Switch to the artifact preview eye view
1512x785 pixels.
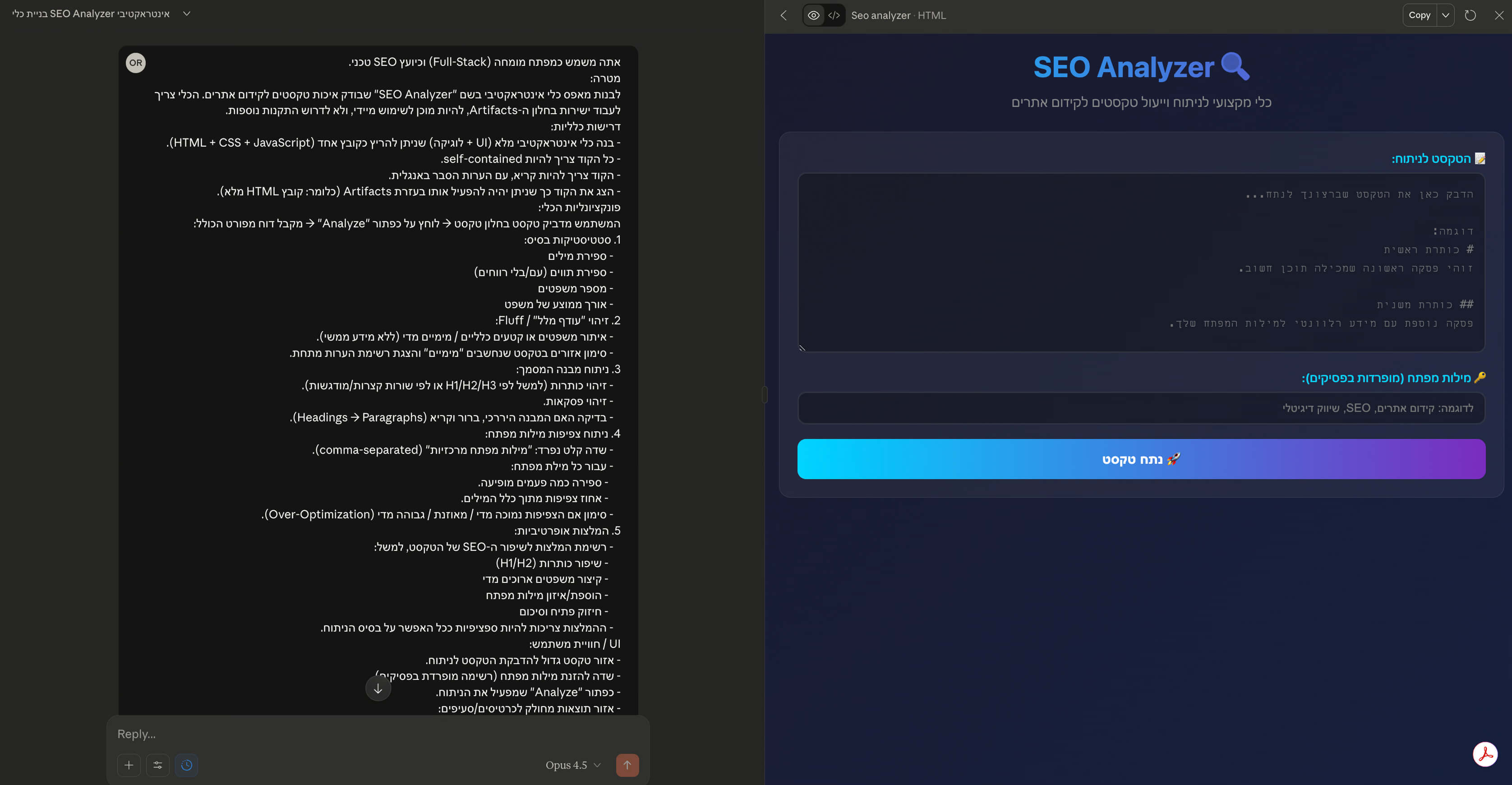point(814,15)
